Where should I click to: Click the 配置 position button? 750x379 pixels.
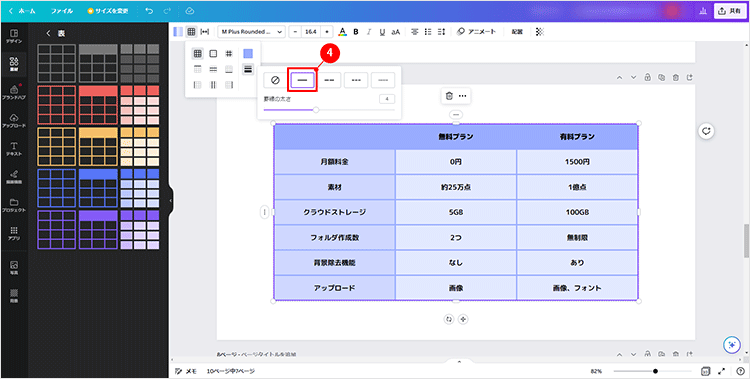517,32
